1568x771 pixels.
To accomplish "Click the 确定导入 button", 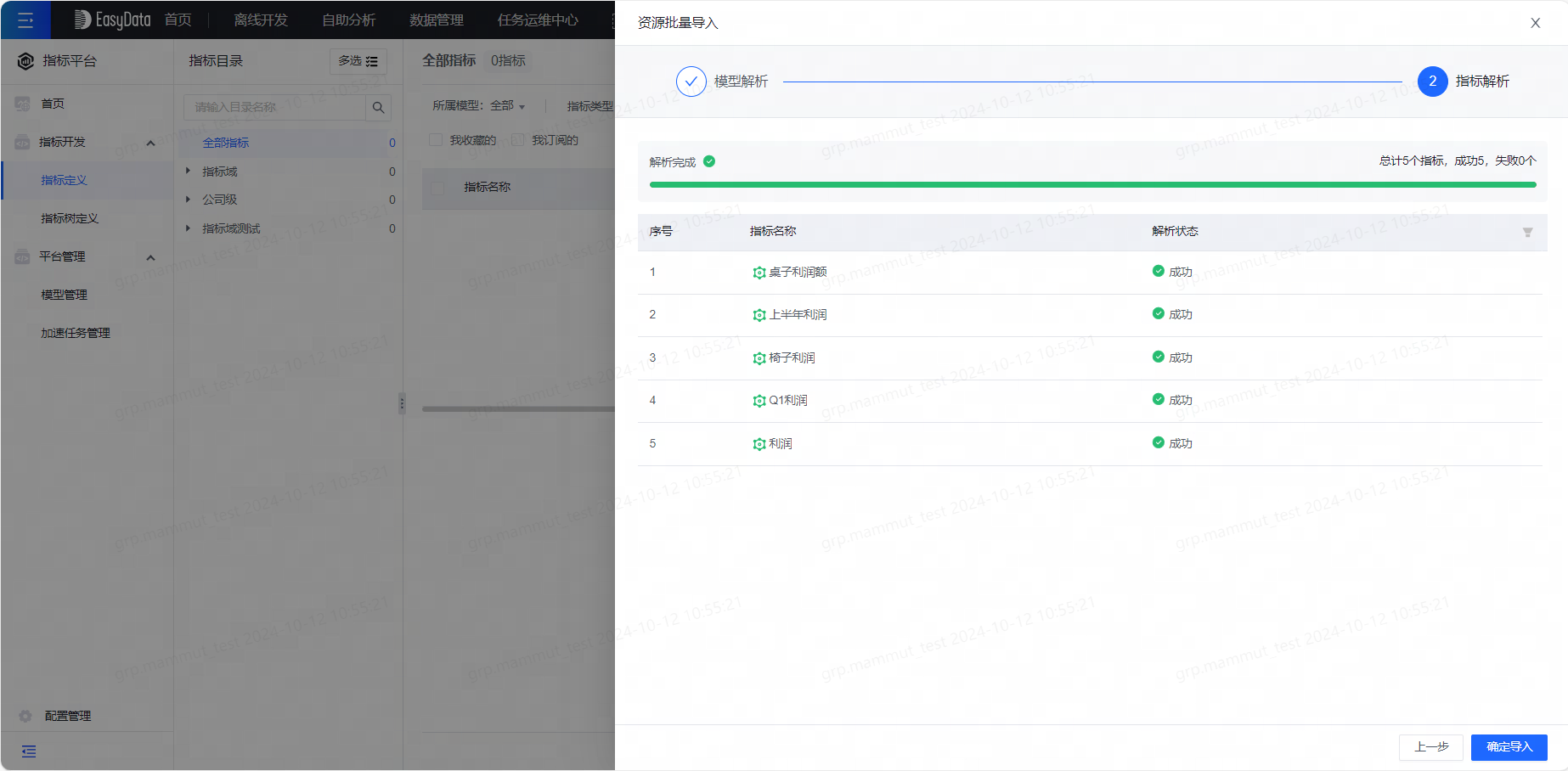I will [1509, 747].
